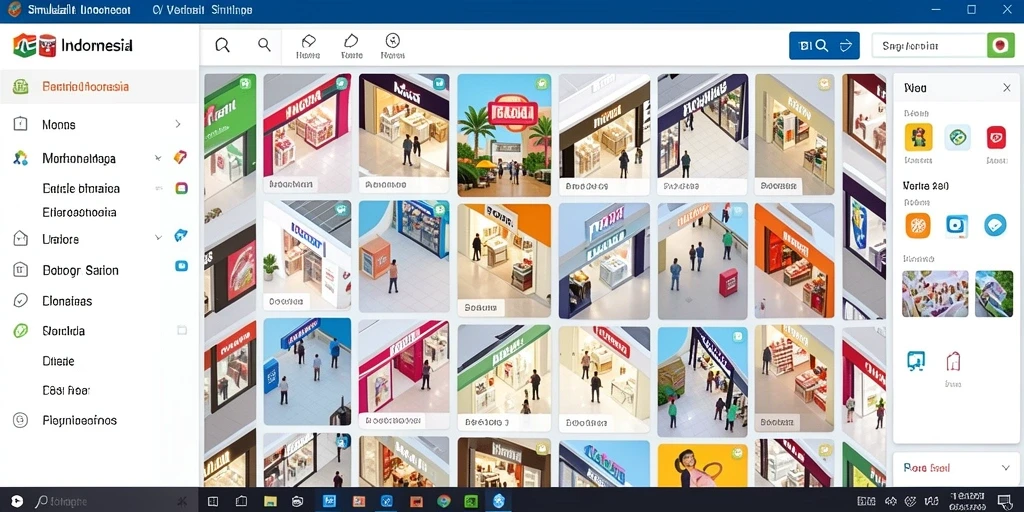Open the Dtiede sidebar sub-item

(58, 360)
